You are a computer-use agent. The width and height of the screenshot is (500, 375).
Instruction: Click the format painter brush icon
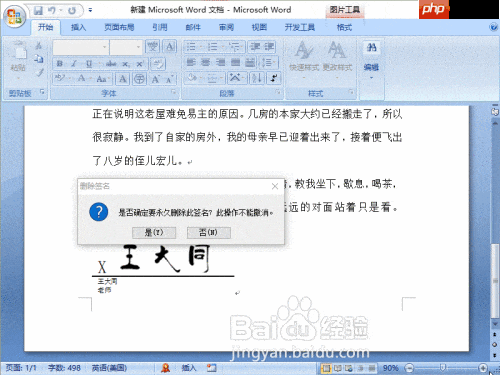[40, 72]
